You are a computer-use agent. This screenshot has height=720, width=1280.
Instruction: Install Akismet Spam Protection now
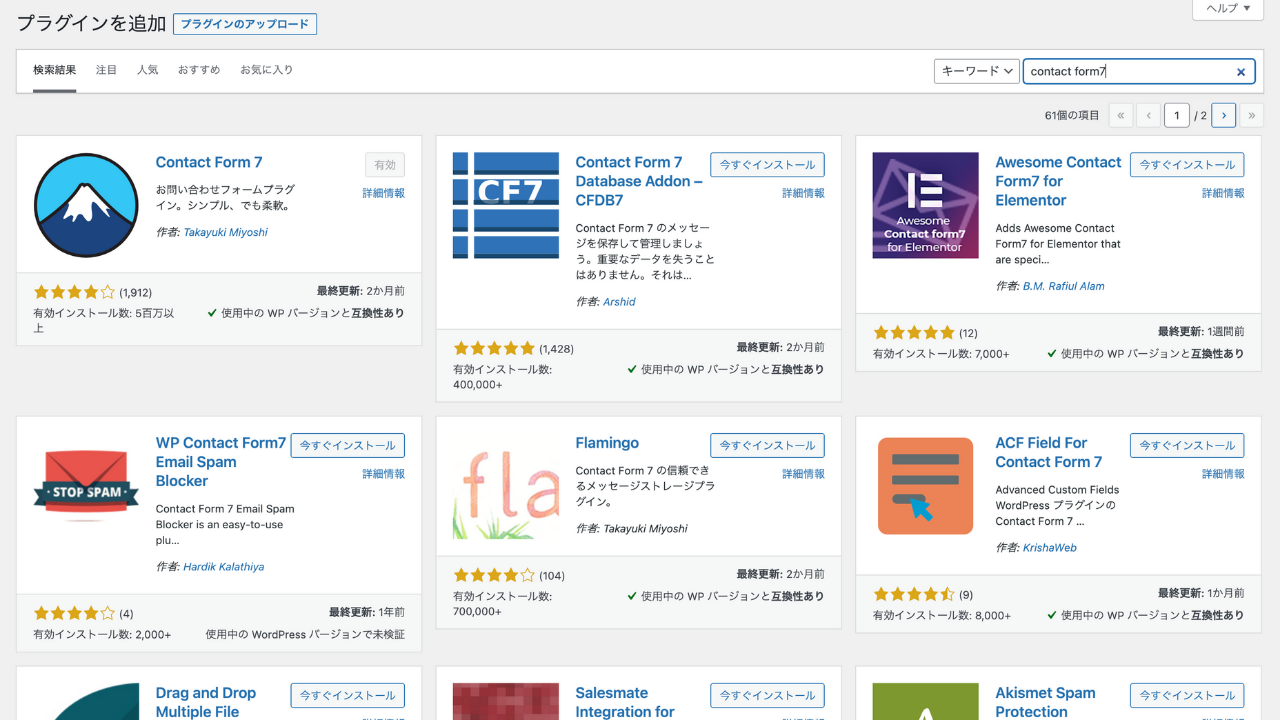1187,696
